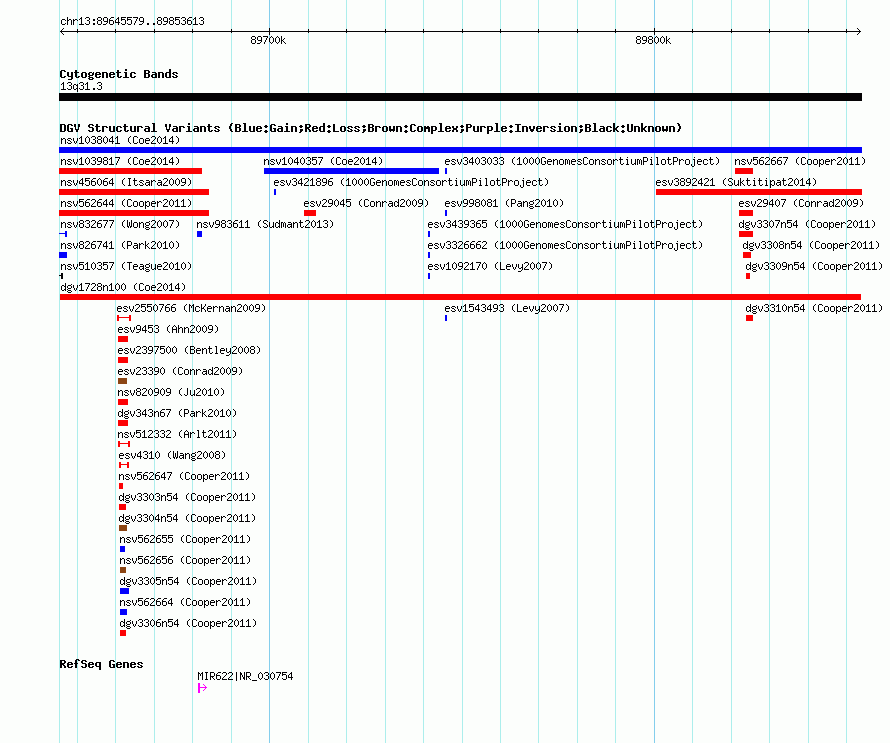Open esv9453 (Ahn2009) variant
Viewport: 890px width, 743px height.
click(168, 329)
